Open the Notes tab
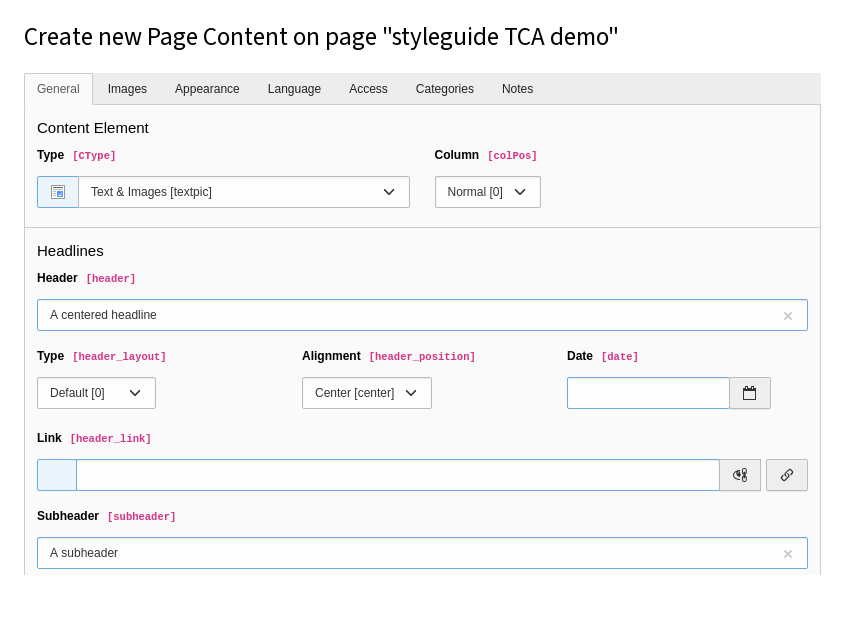 point(517,89)
